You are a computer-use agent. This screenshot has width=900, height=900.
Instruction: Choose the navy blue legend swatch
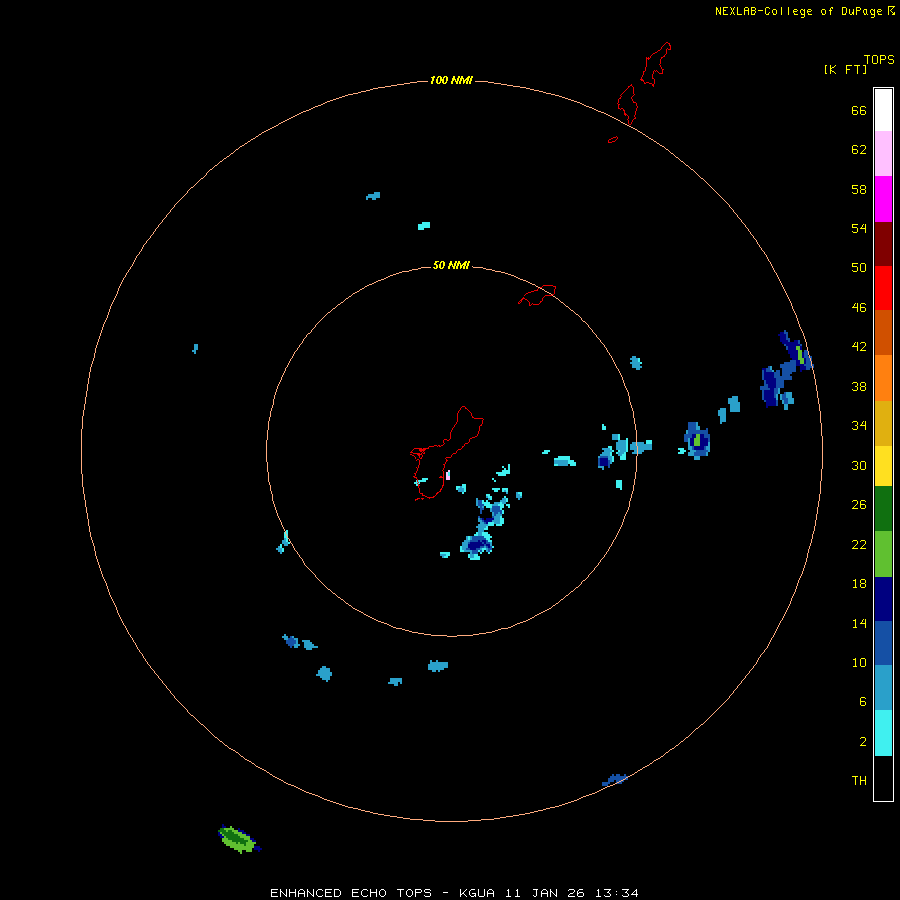[883, 599]
